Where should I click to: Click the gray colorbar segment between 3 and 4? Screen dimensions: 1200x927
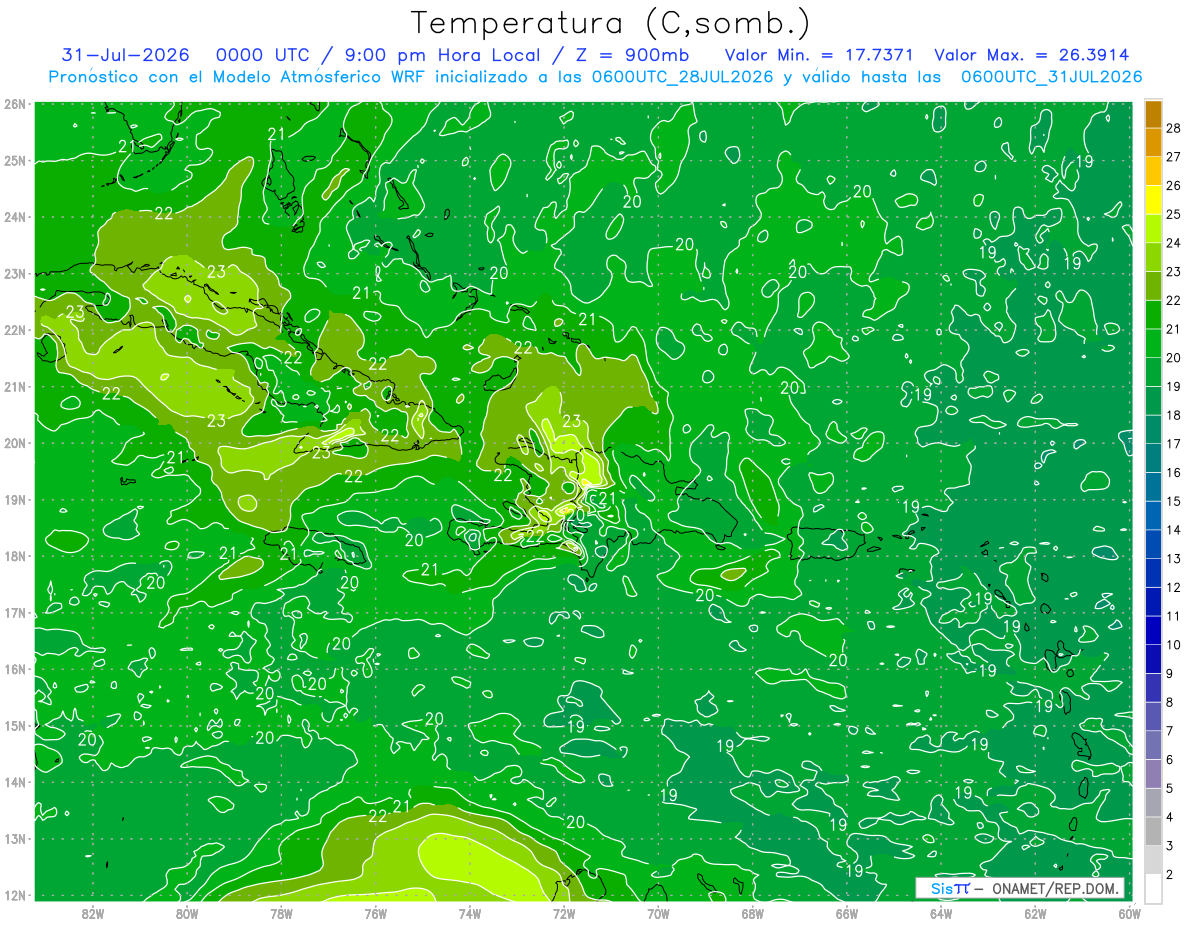[1153, 831]
